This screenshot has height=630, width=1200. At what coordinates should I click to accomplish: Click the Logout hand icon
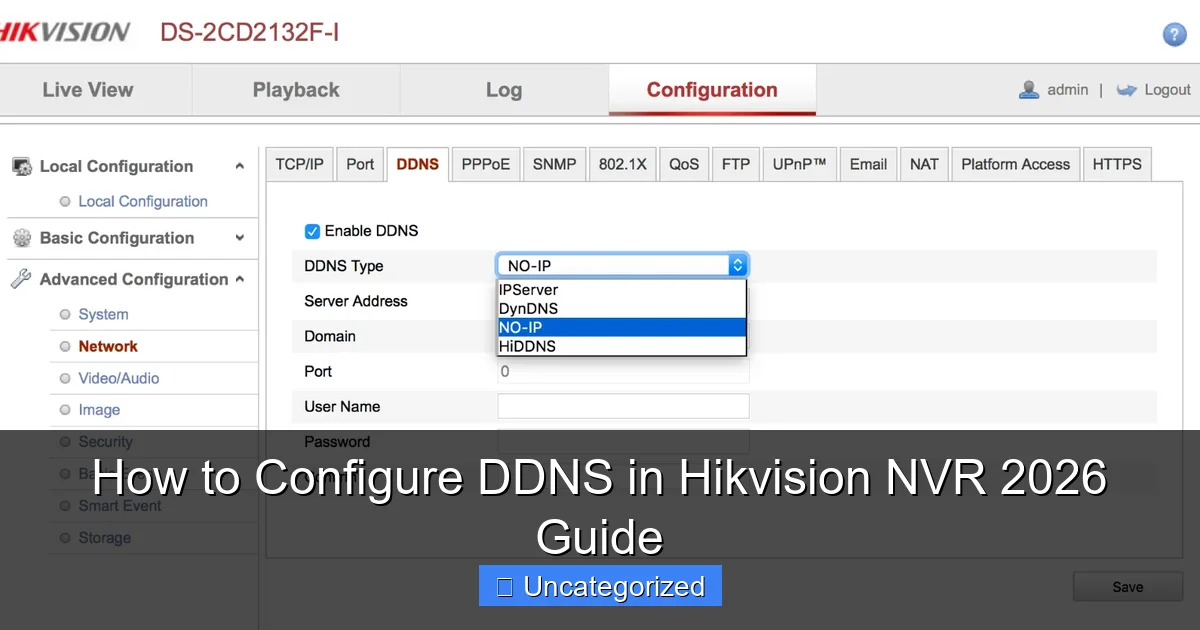pos(1128,89)
